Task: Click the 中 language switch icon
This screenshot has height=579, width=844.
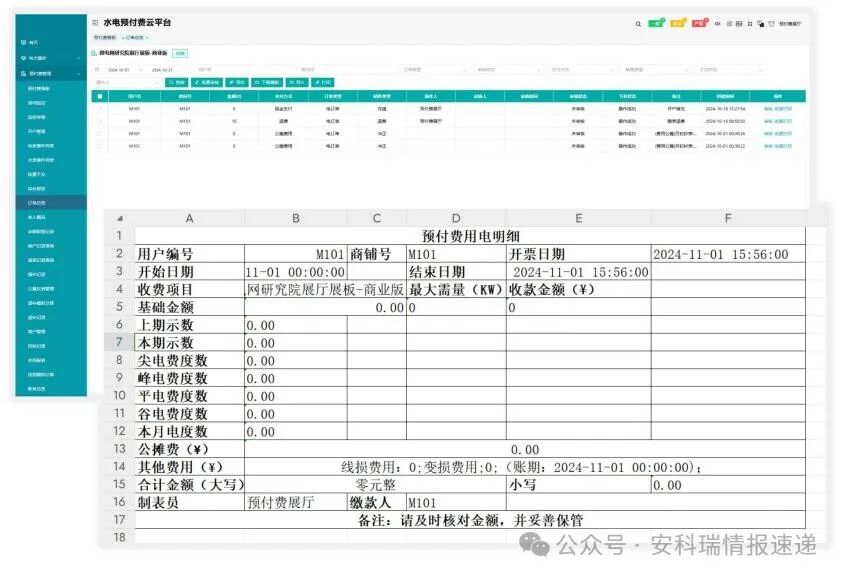Action: click(x=718, y=24)
